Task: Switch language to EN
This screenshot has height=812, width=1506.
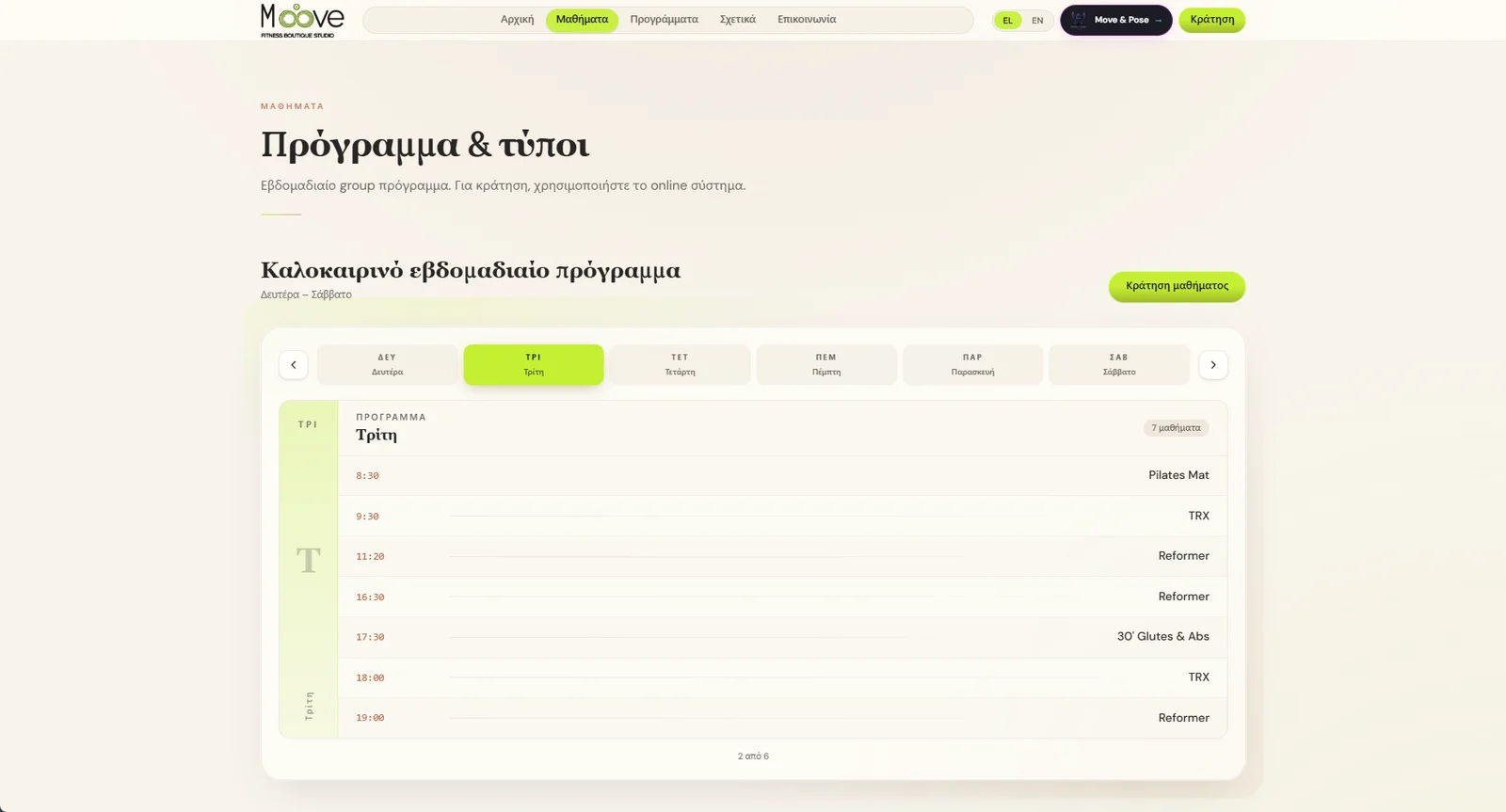Action: click(x=1037, y=20)
